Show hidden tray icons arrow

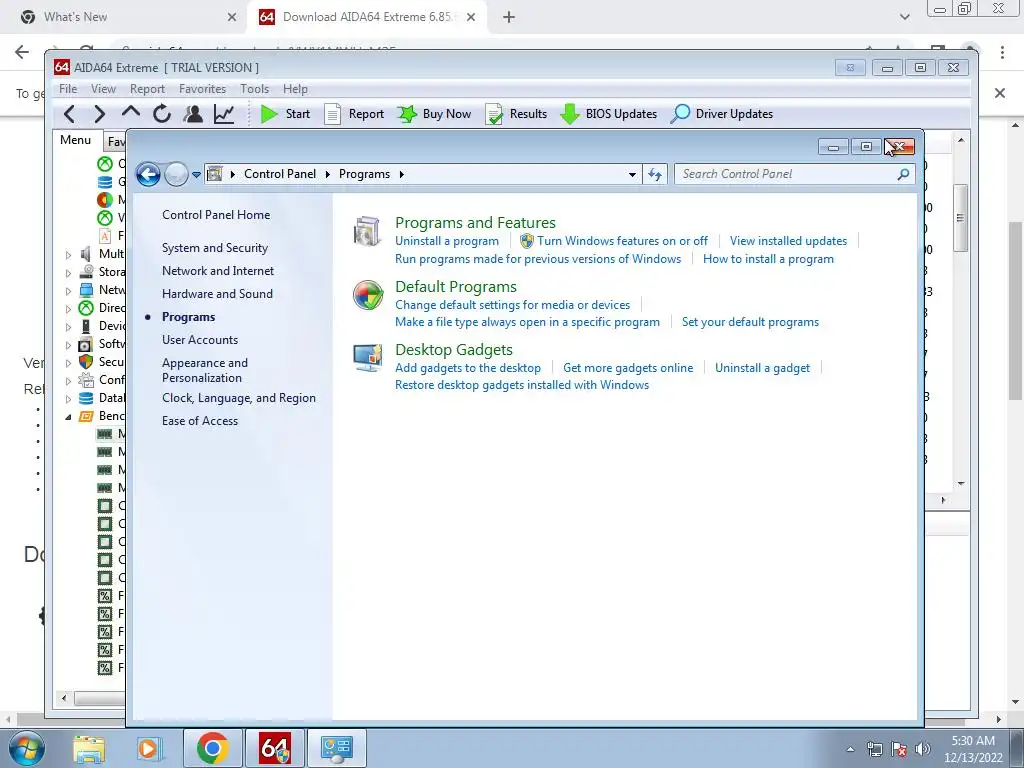[850, 749]
